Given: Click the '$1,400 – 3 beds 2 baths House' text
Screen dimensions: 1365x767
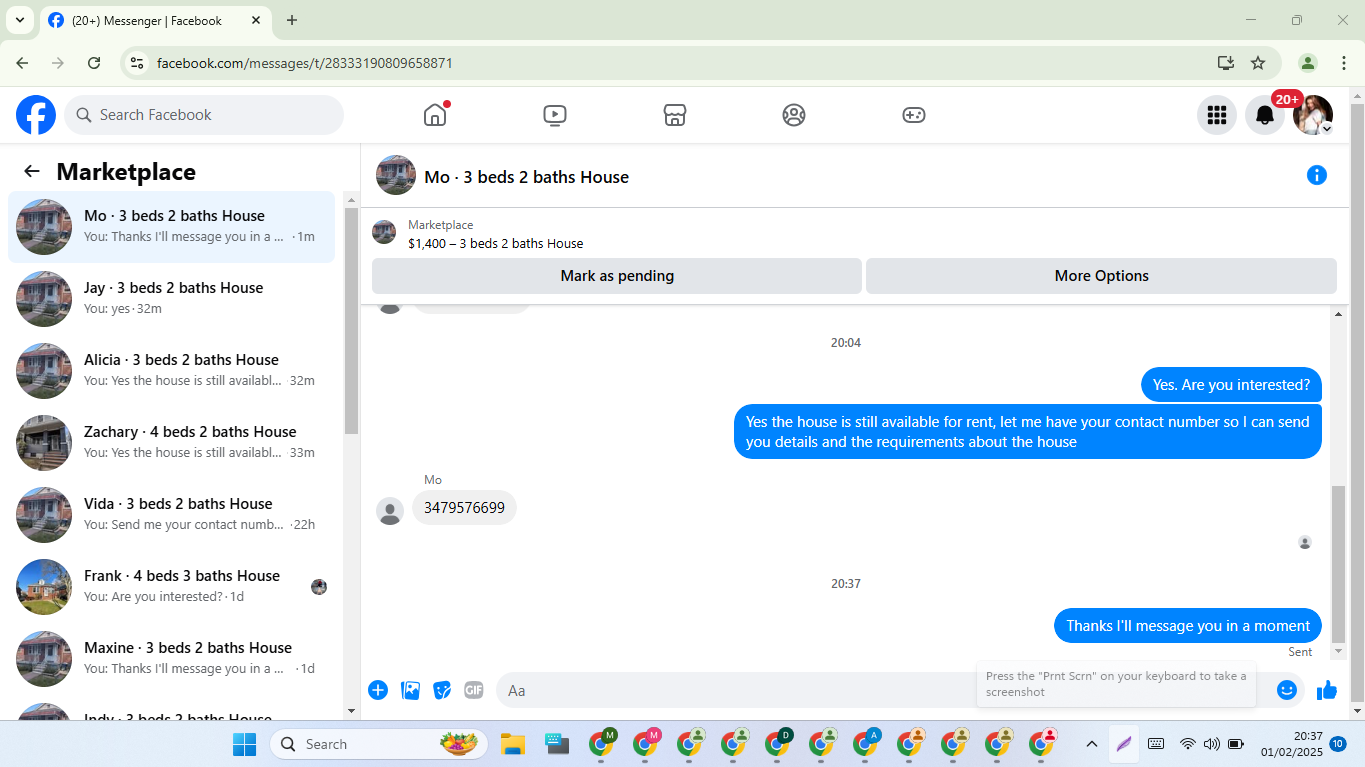Looking at the screenshot, I should 495,243.
